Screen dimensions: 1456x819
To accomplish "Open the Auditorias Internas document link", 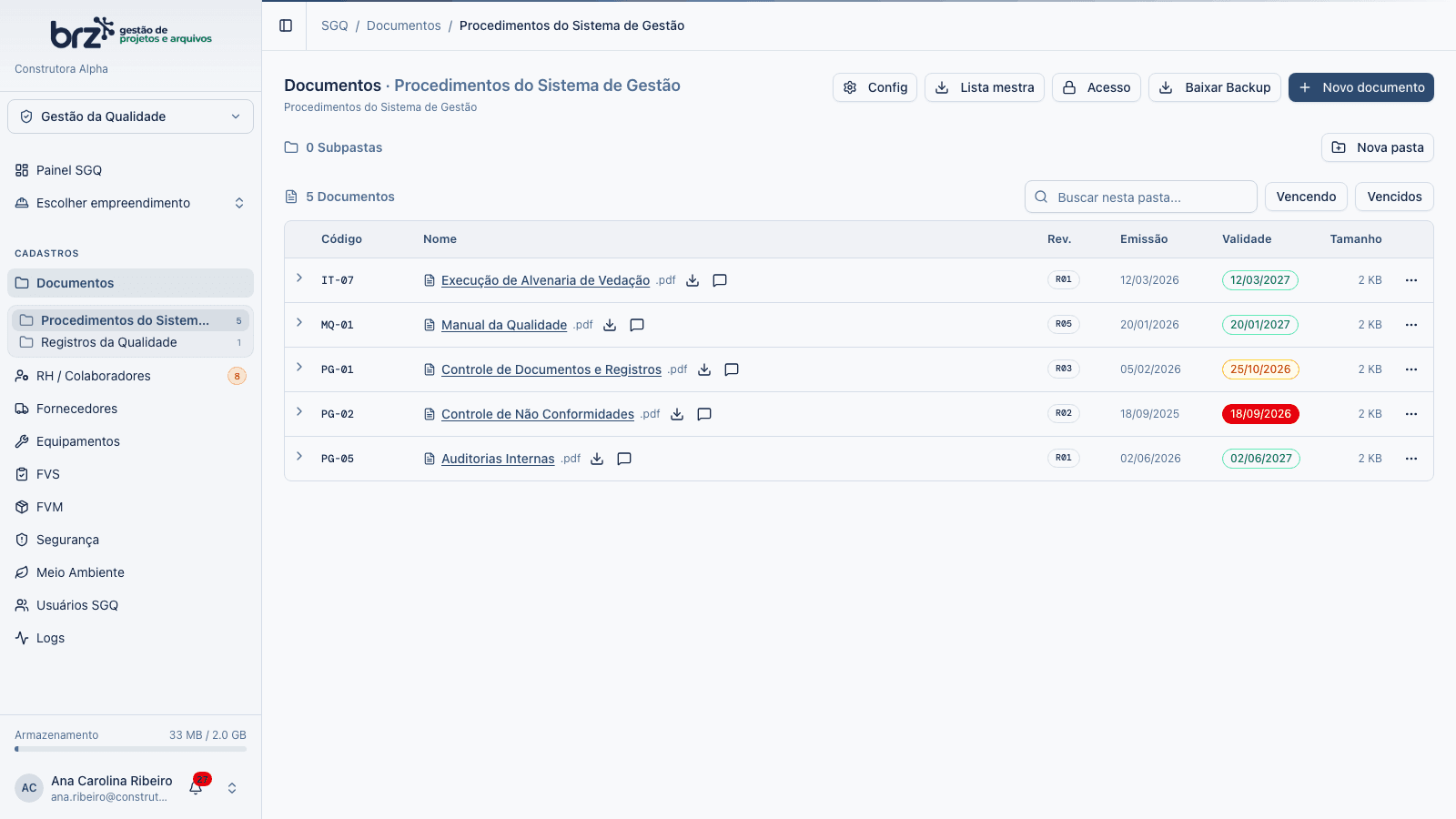I will [498, 459].
